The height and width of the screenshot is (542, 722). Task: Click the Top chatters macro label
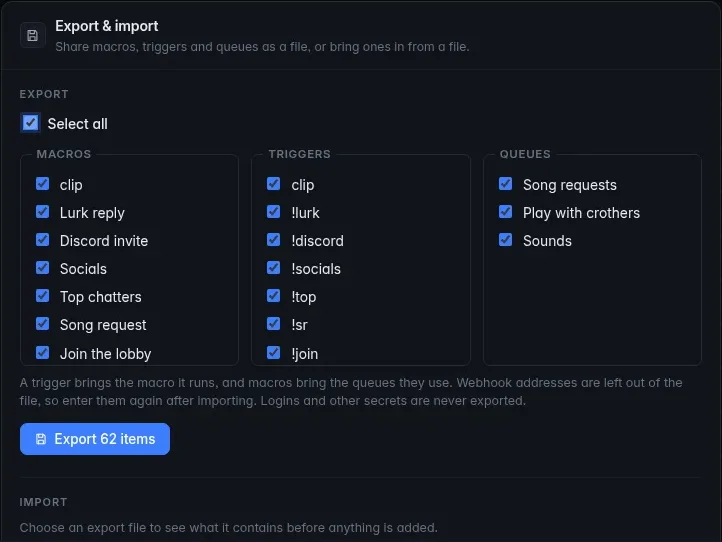pyautogui.click(x=100, y=297)
